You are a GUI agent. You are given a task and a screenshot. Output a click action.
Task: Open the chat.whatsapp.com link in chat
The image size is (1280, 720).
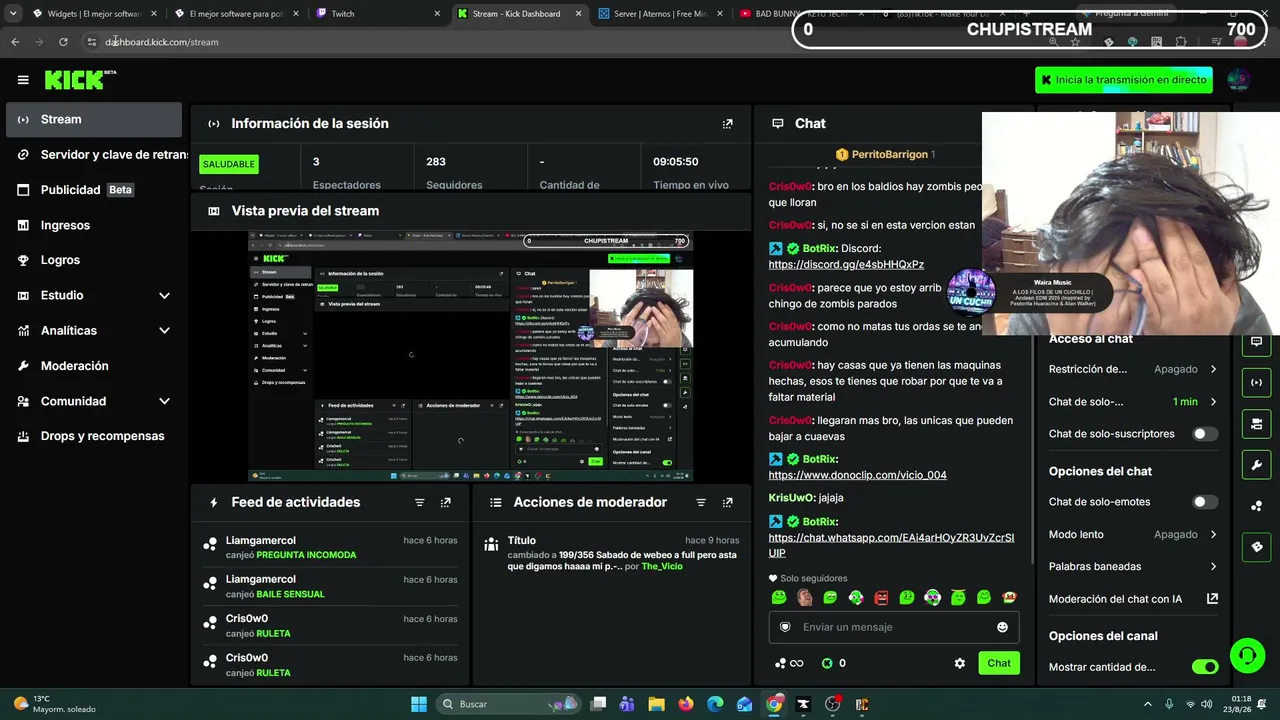pyautogui.click(x=891, y=545)
